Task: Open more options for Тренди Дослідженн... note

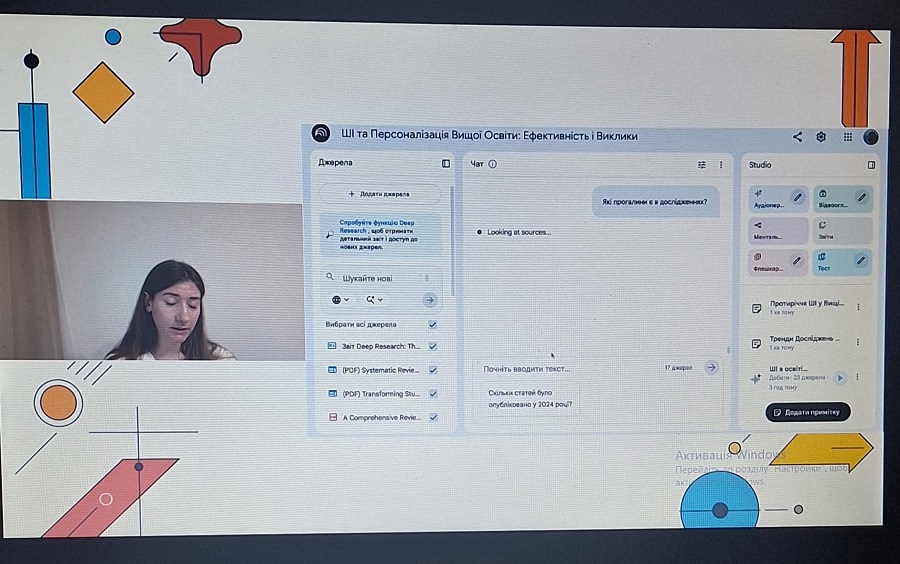Action: coord(858,342)
